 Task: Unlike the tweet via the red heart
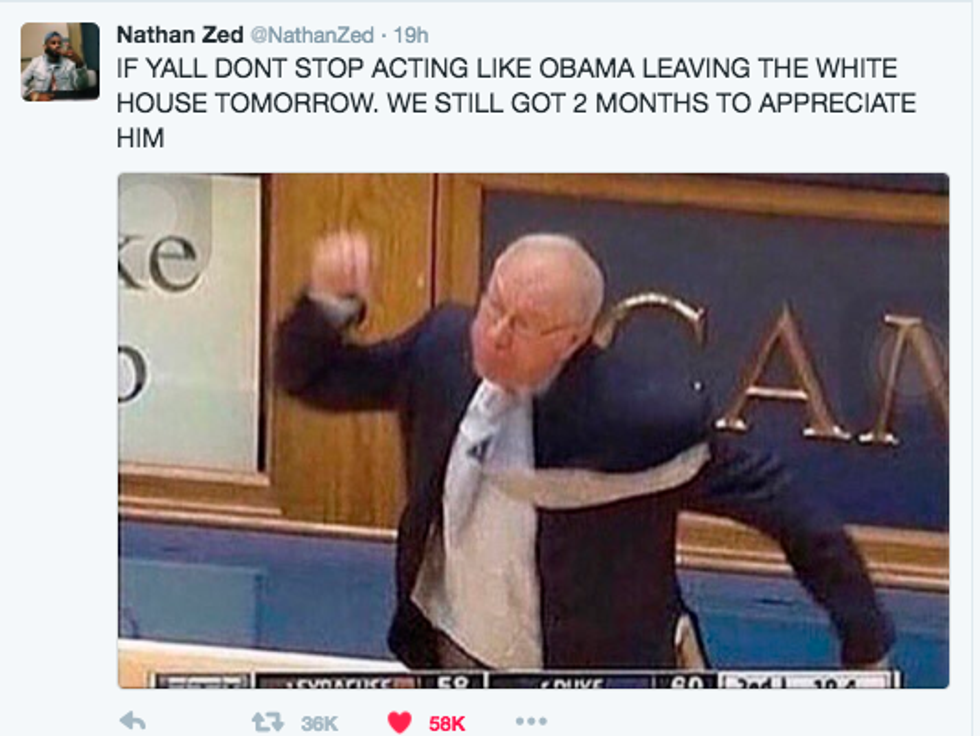click(x=399, y=722)
